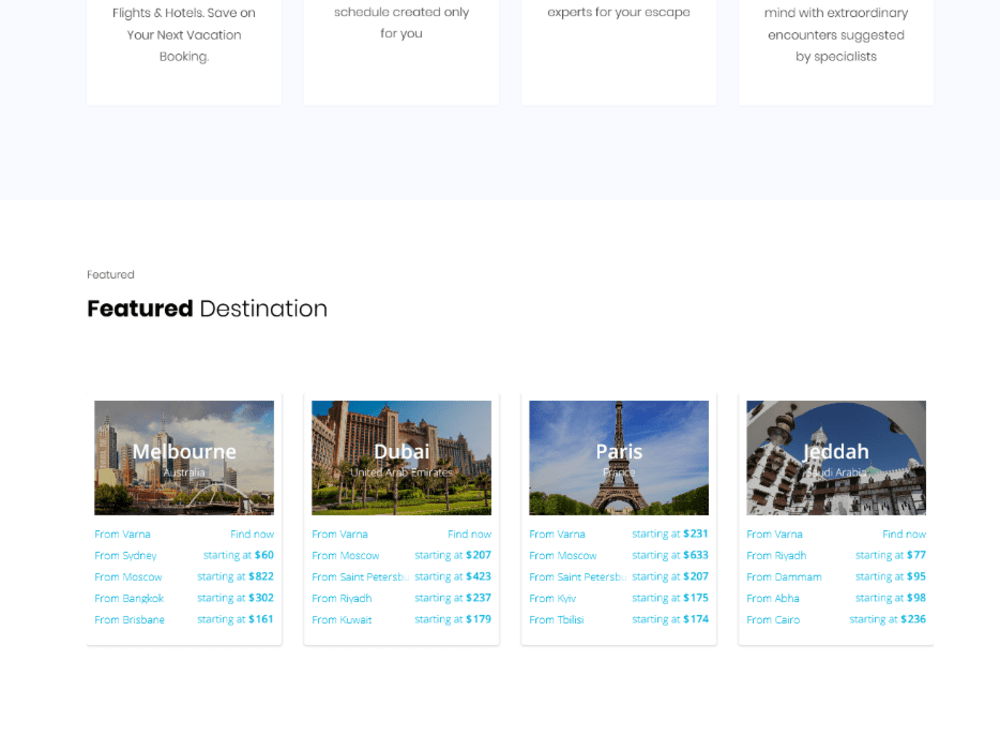Open the Melbourne destination photo

184,458
